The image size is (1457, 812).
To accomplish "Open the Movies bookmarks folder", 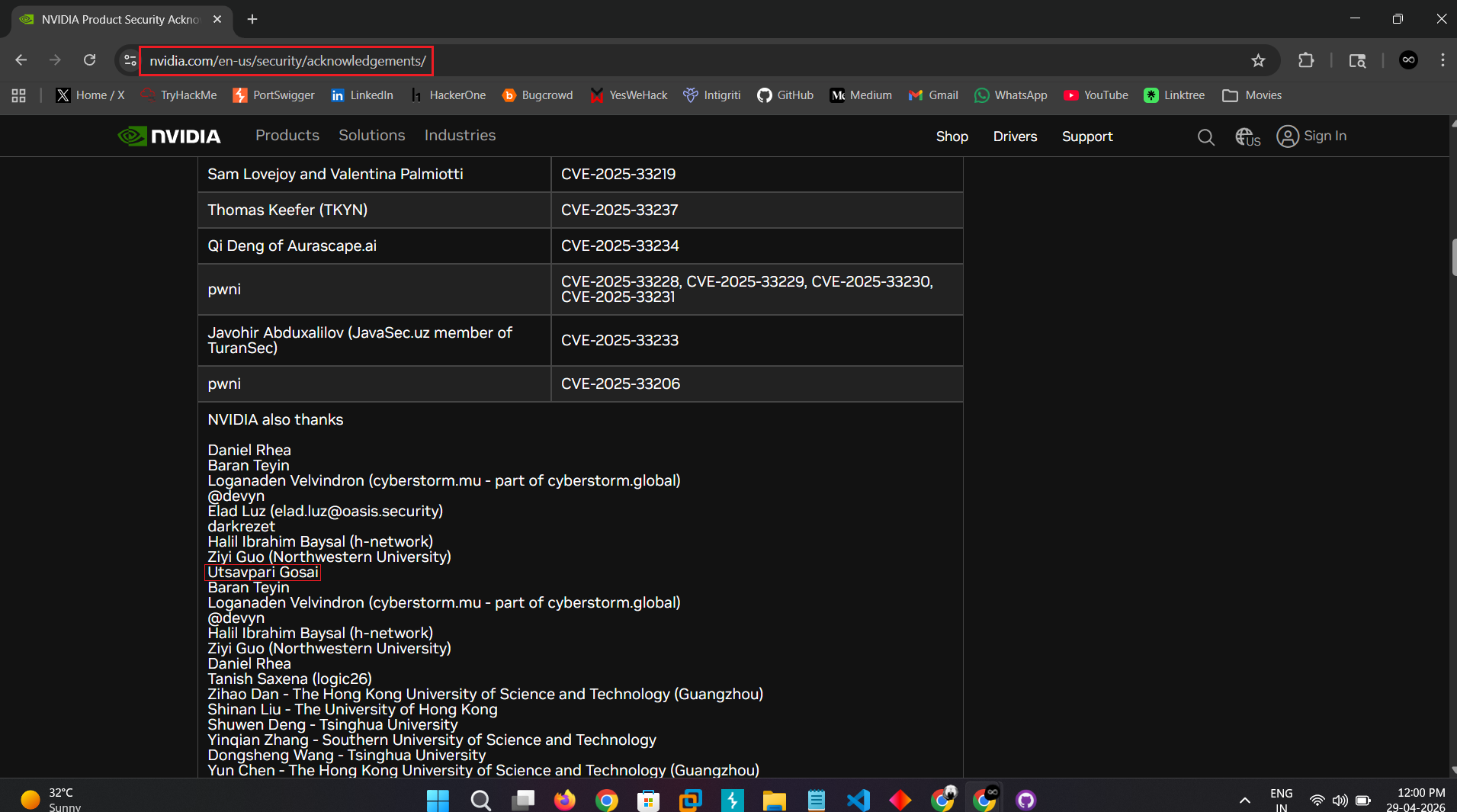I will pos(1252,95).
